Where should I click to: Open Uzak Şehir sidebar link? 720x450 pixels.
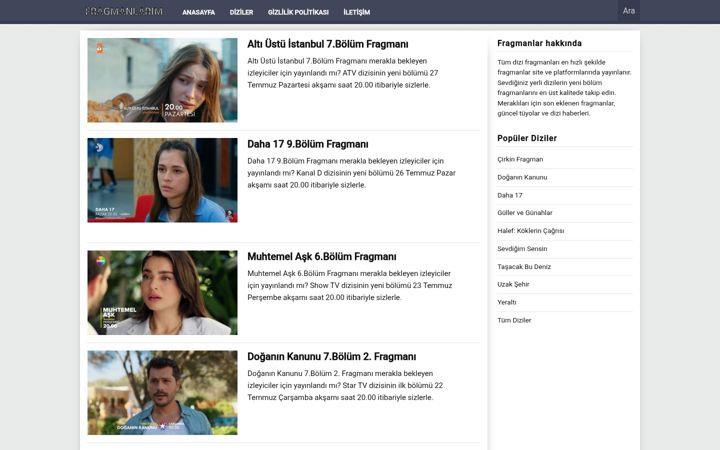click(513, 284)
